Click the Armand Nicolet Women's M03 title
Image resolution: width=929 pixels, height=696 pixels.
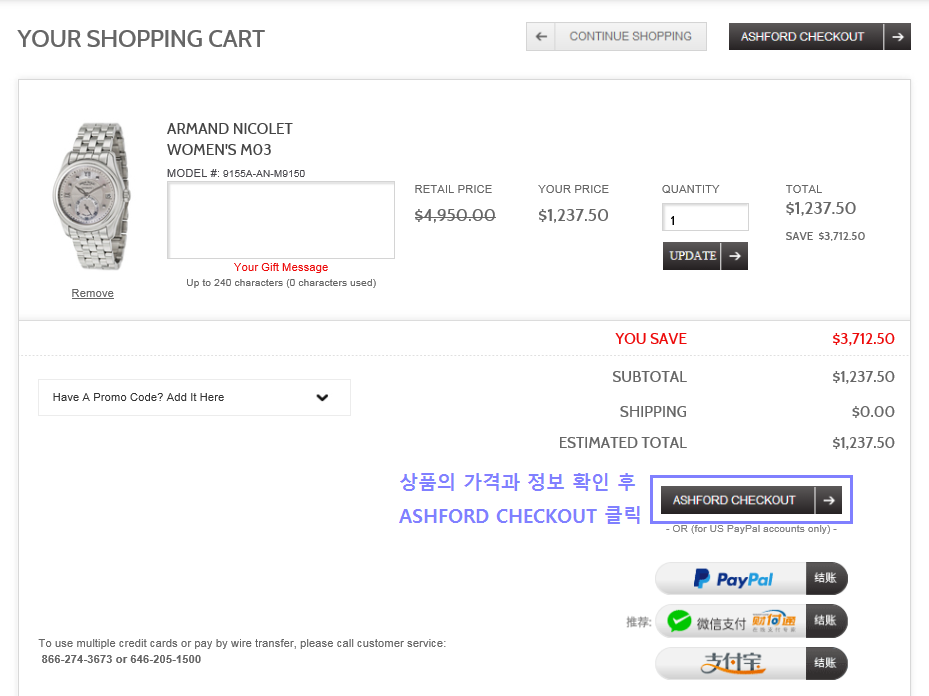pyautogui.click(x=229, y=139)
